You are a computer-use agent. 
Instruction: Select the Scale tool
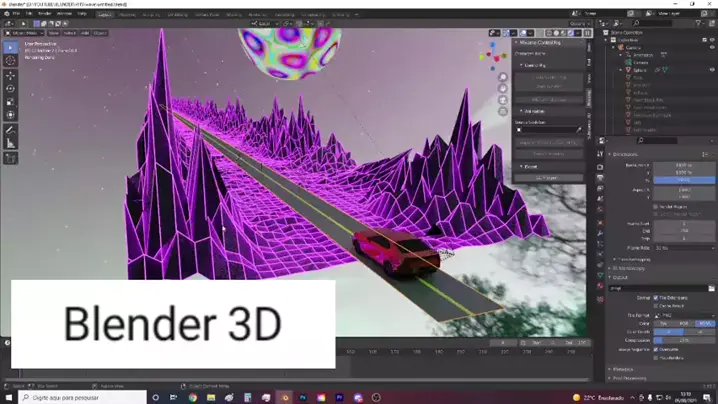[x=11, y=102]
